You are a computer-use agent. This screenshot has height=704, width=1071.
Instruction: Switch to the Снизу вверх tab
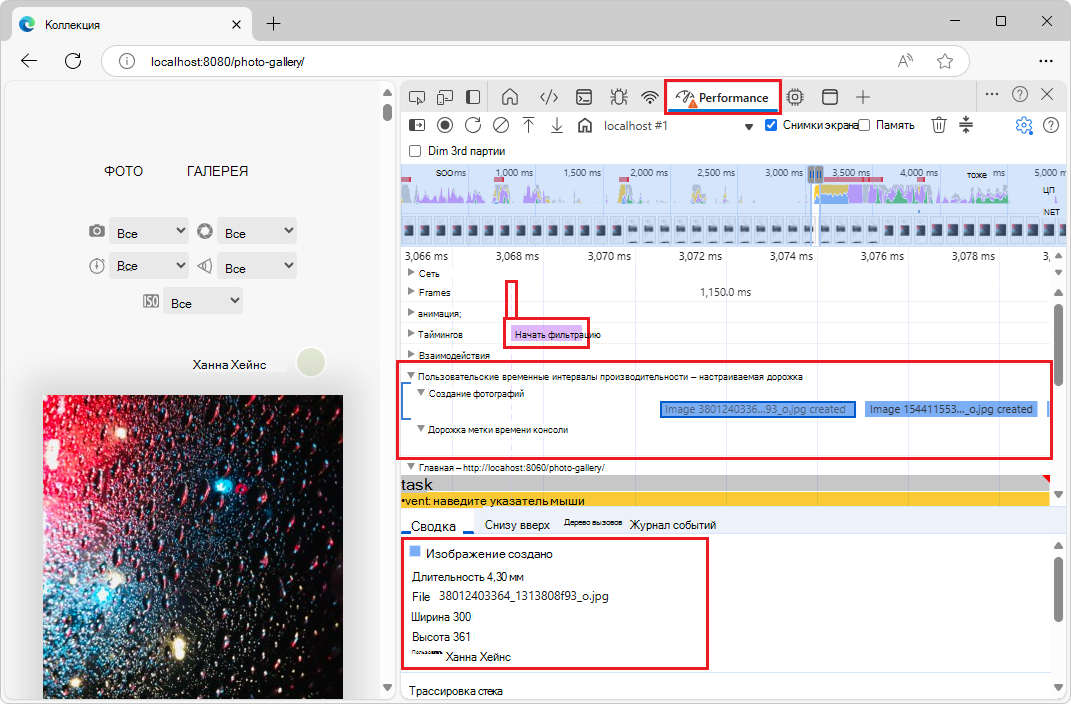517,525
